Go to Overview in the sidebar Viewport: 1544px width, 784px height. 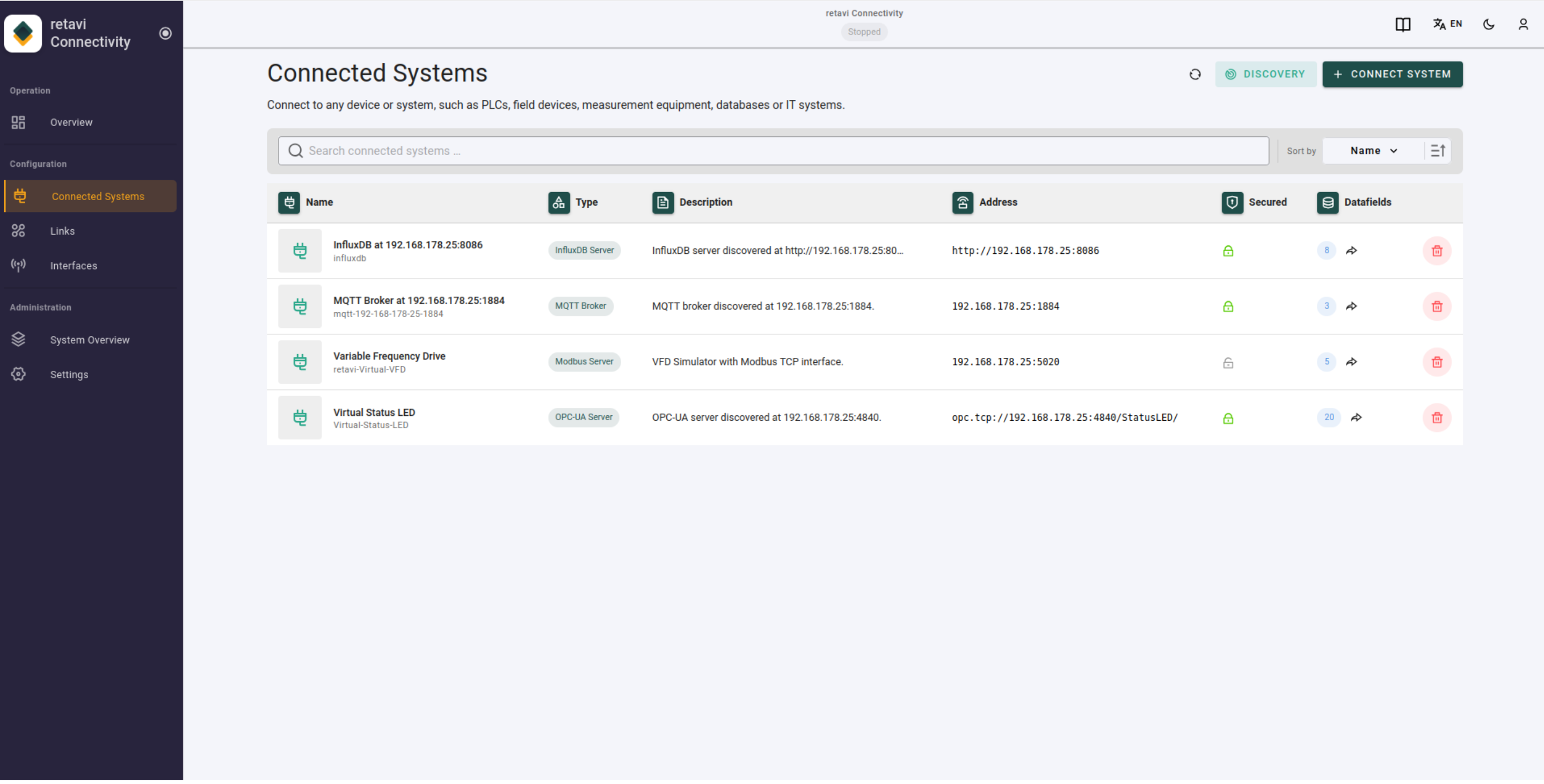(90, 123)
